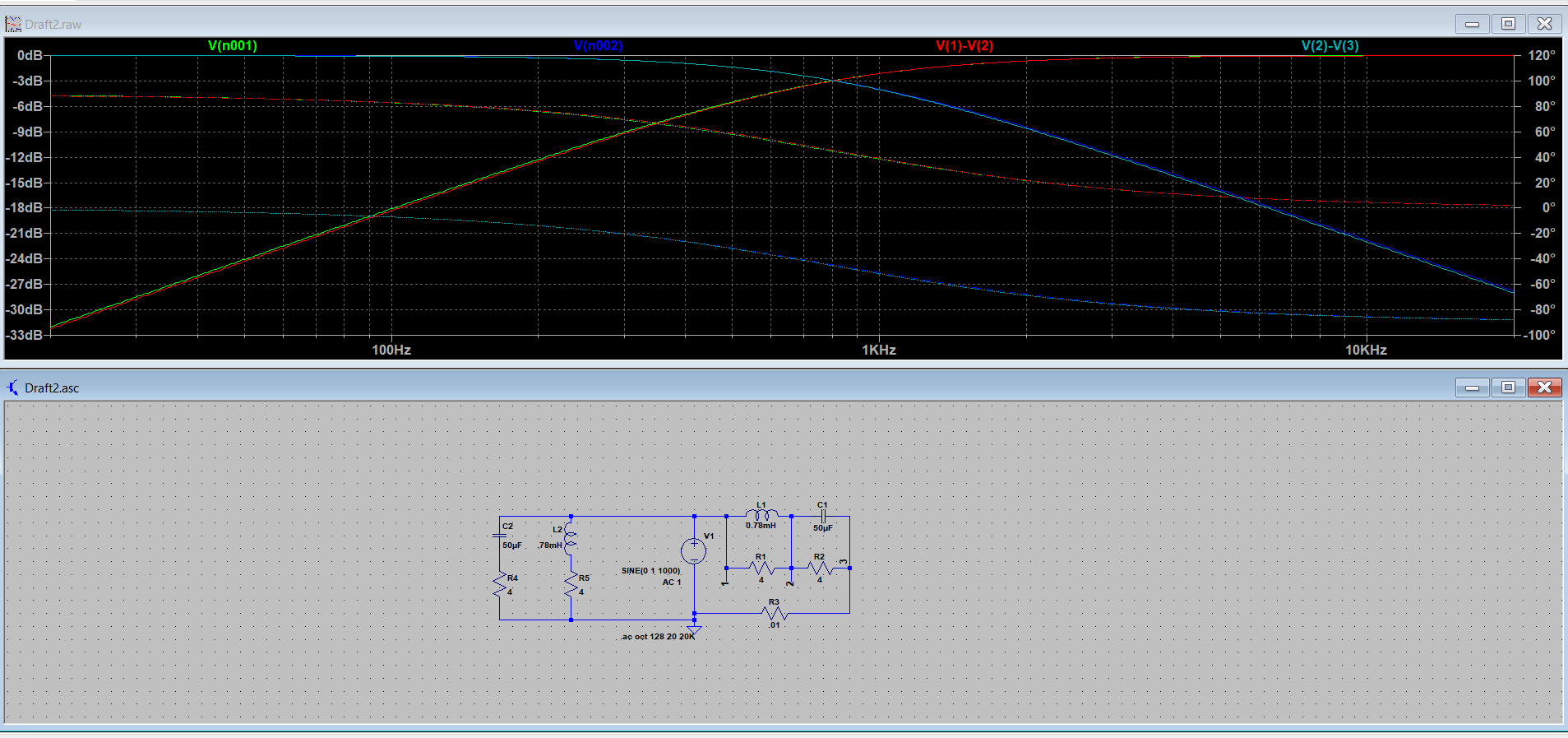Viewport: 1568px width, 738px height.
Task: Minimize the Draft2.asc schematic window
Action: [x=1472, y=387]
